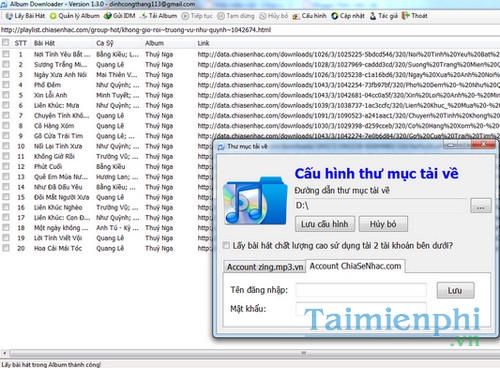Viewport: 500px width, 368px height.
Task: Click the Thư mục tải về dialog title icon
Action: 221,147
